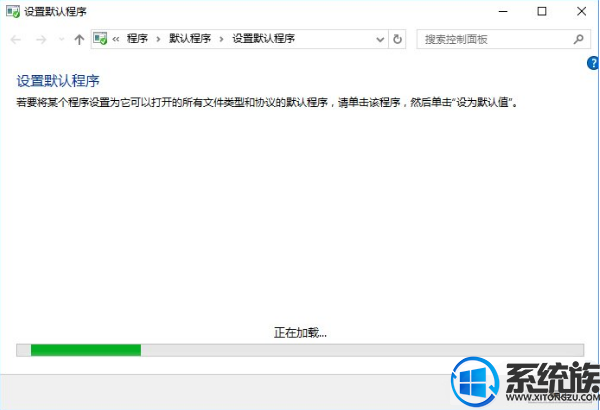Maximize the 设置默认程序 window

click(542, 11)
